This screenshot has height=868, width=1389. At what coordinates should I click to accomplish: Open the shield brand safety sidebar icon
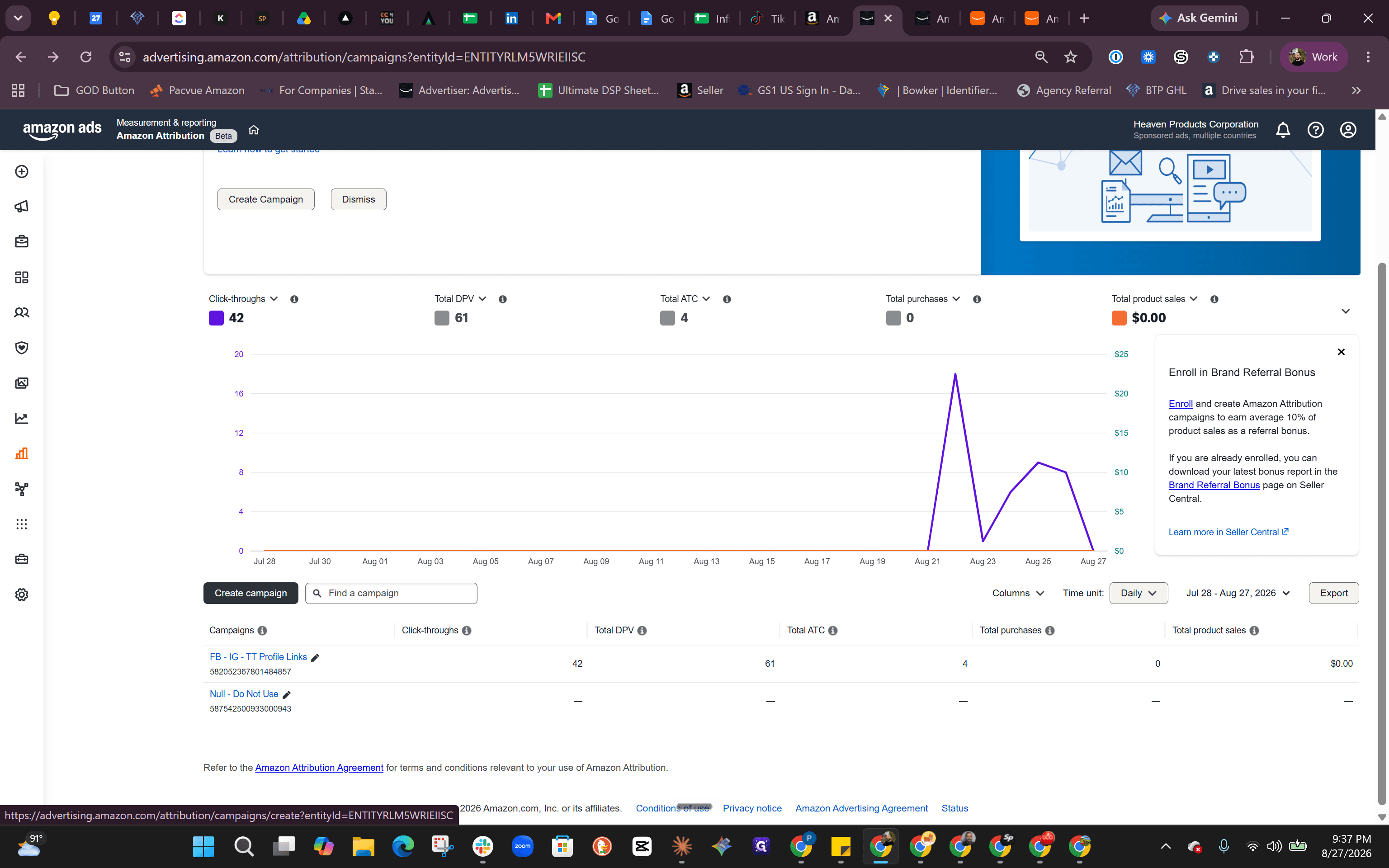(22, 348)
